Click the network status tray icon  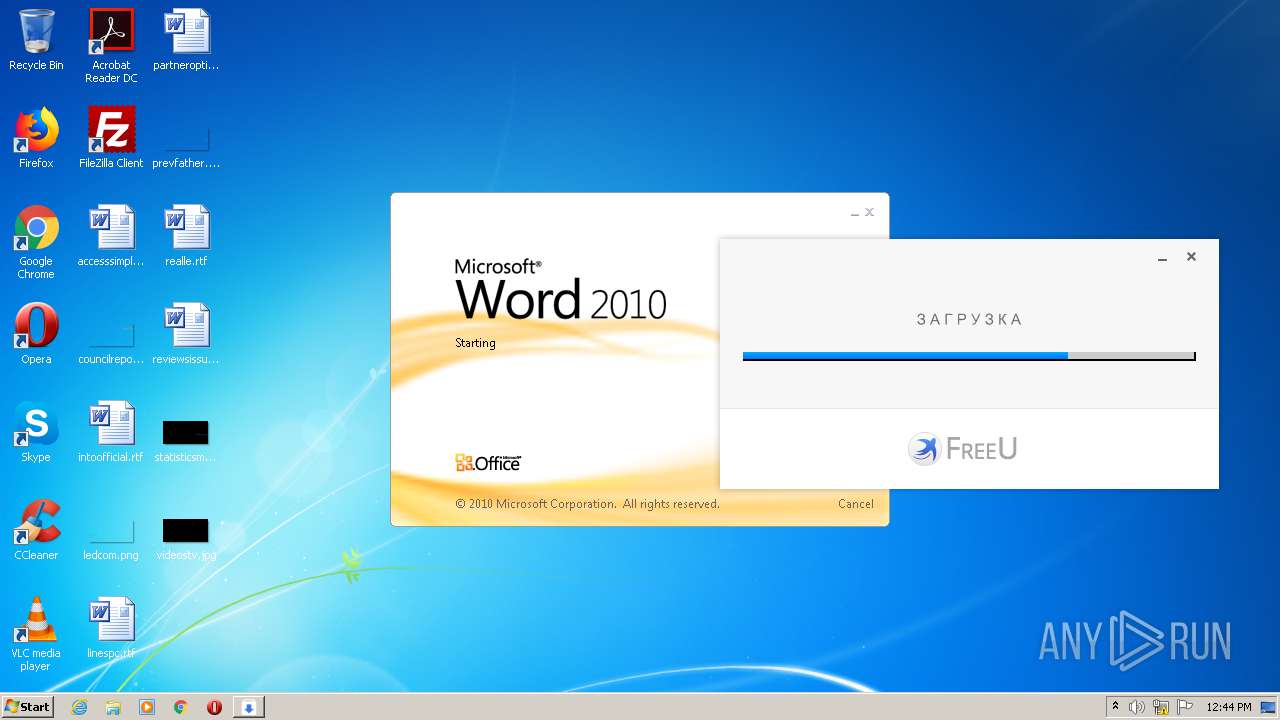pyautogui.click(x=1161, y=707)
